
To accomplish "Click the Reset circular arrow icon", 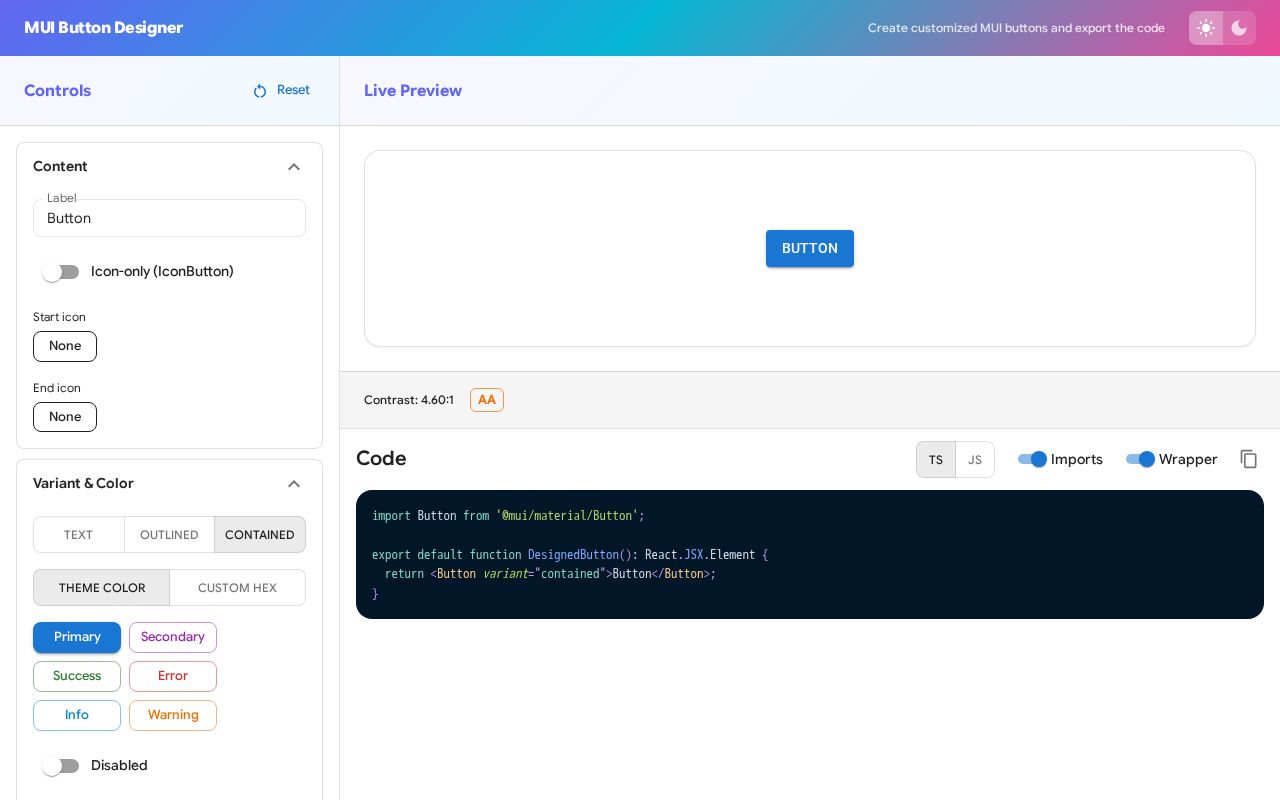I will pos(260,91).
